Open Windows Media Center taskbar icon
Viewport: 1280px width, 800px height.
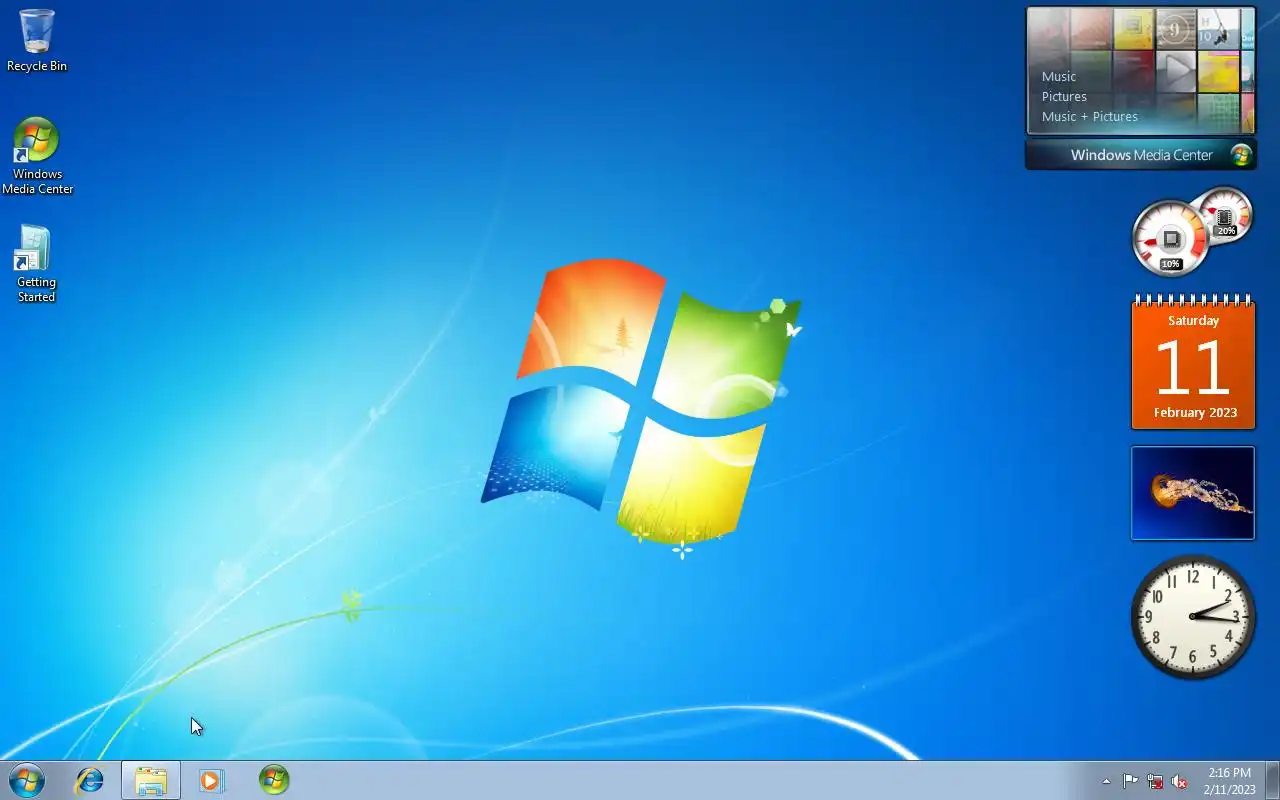click(x=274, y=780)
